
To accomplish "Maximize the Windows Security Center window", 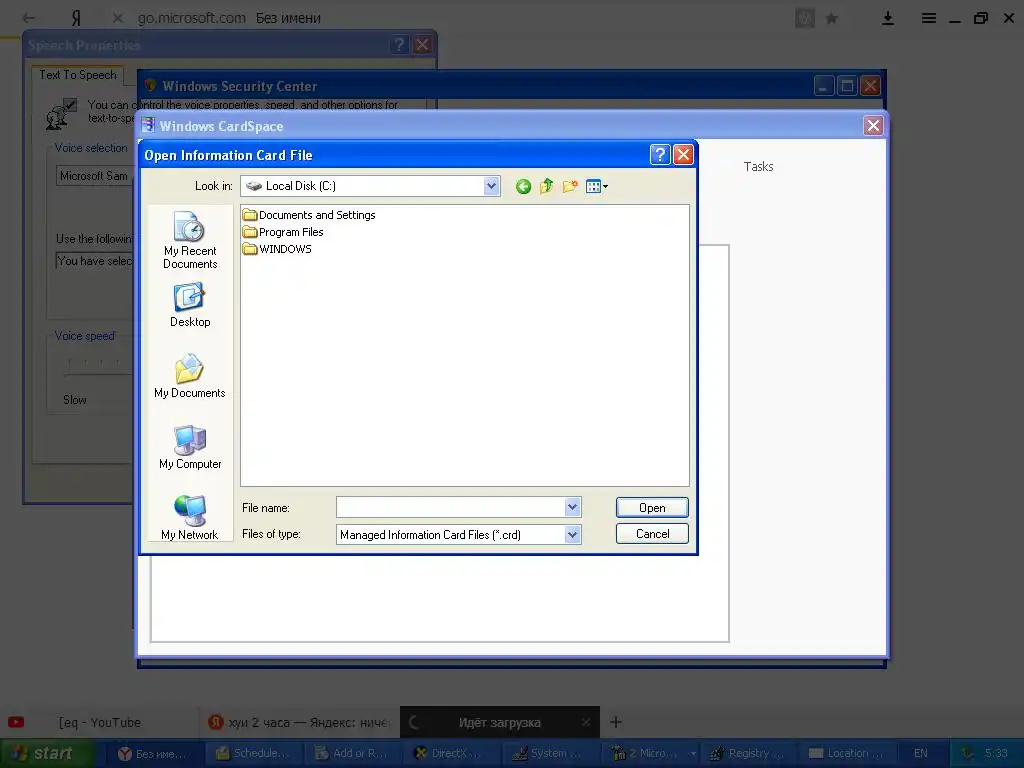I will [x=847, y=86].
